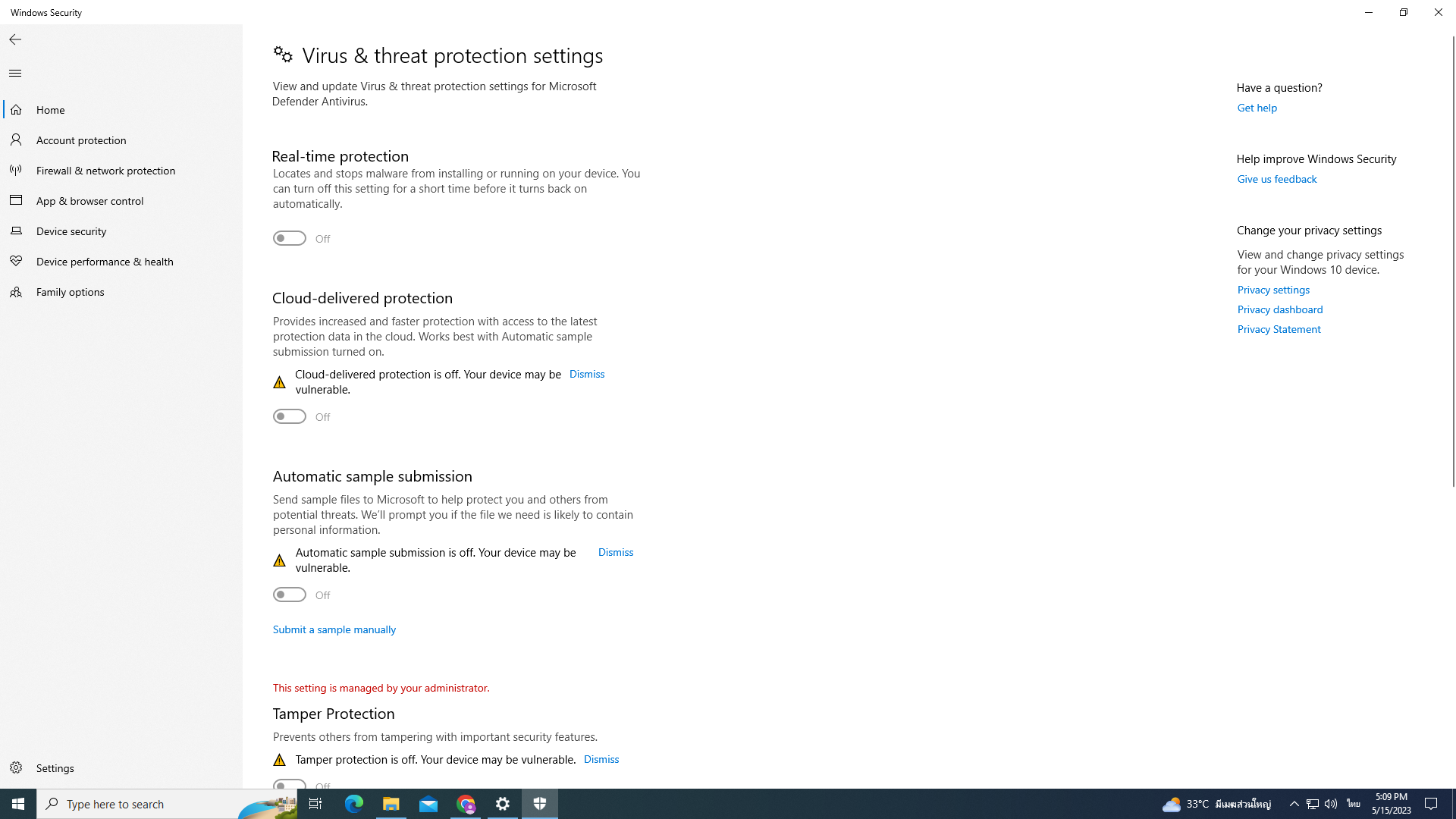
Task: Open Device performance & health
Action: 104,261
